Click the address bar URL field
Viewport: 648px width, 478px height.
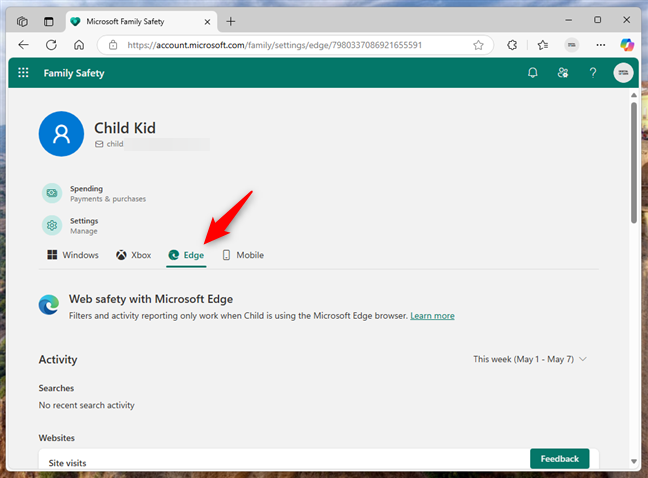[290, 45]
